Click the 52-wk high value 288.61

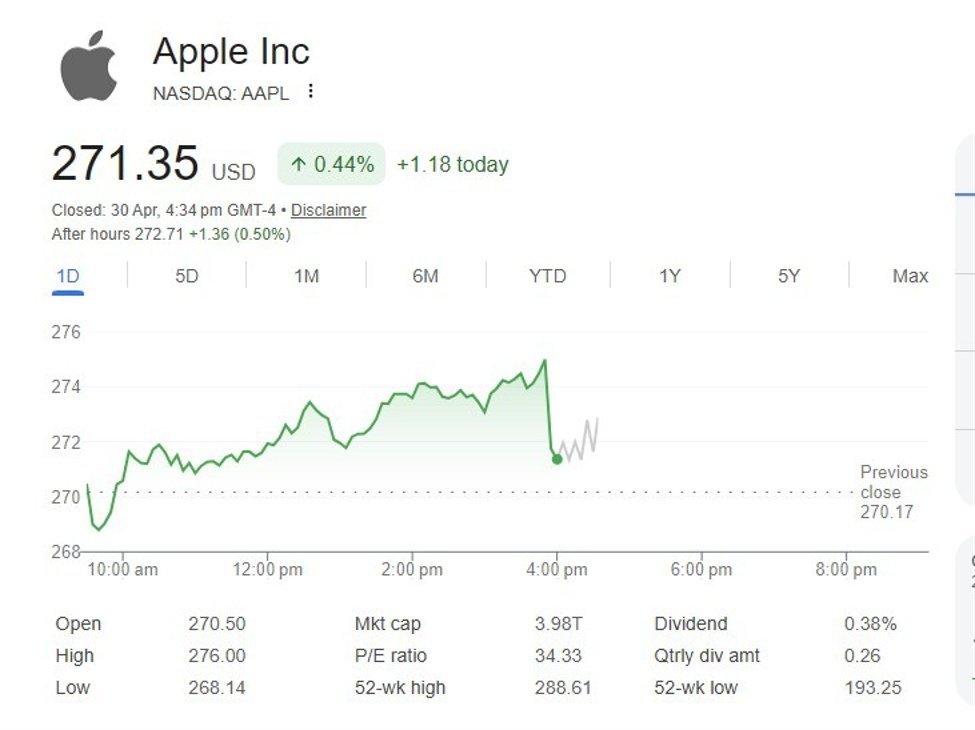pyautogui.click(x=562, y=688)
